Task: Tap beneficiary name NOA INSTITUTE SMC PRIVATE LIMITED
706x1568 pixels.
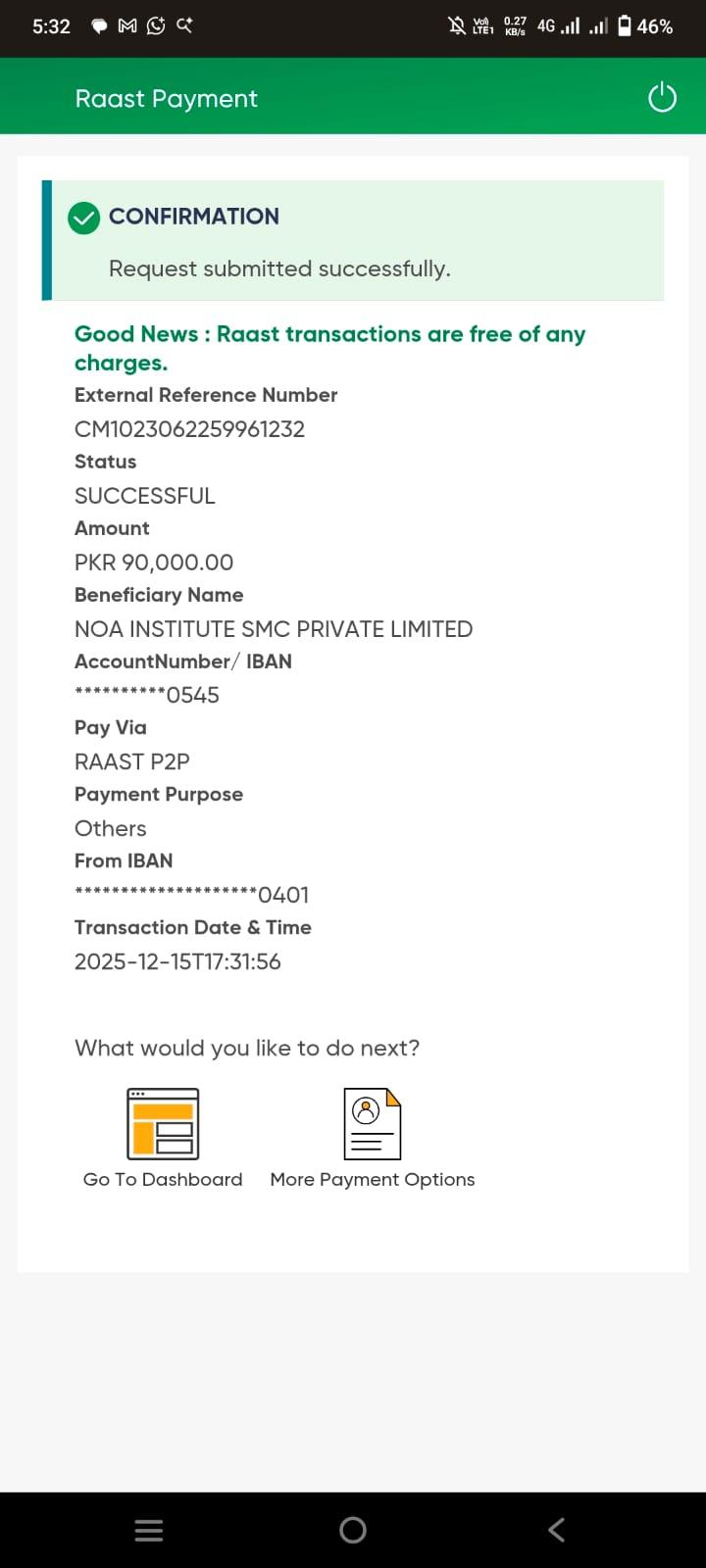Action: click(x=274, y=629)
